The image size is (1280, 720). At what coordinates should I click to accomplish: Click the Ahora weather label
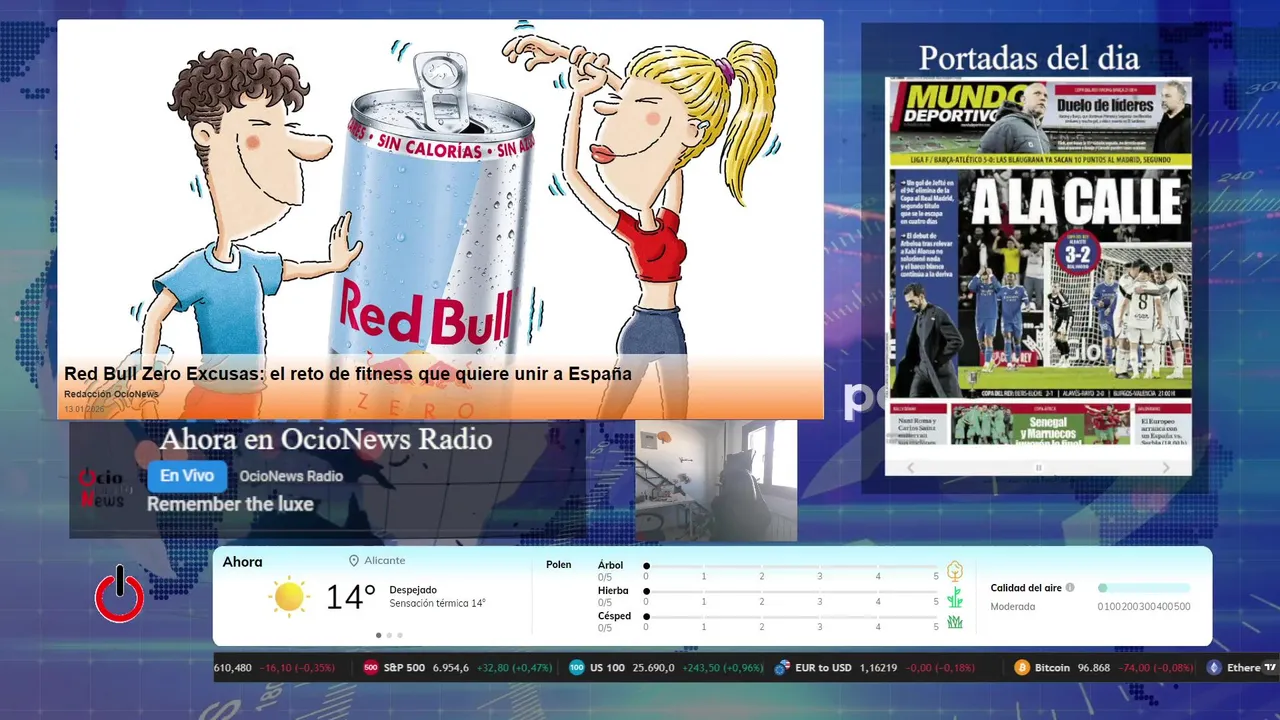point(242,562)
